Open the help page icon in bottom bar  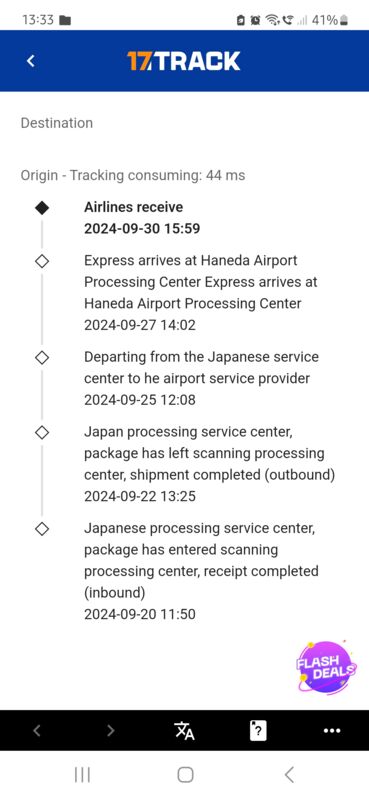pos(258,731)
